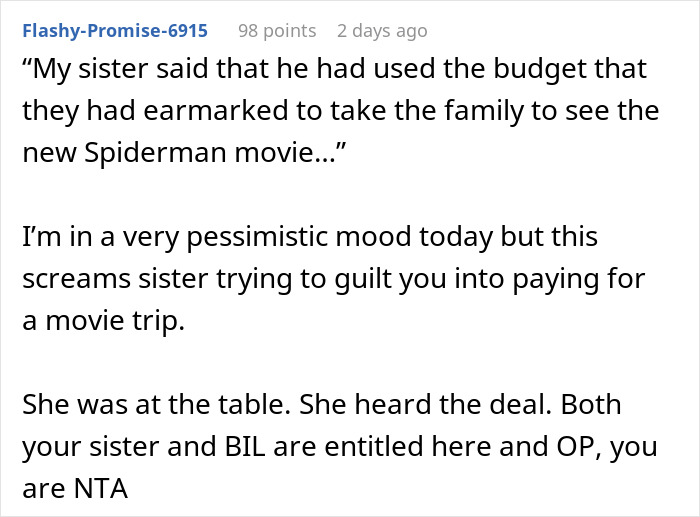The height and width of the screenshot is (517, 700).
Task: Open the '2 days ago' comment permalink
Action: coord(382,31)
